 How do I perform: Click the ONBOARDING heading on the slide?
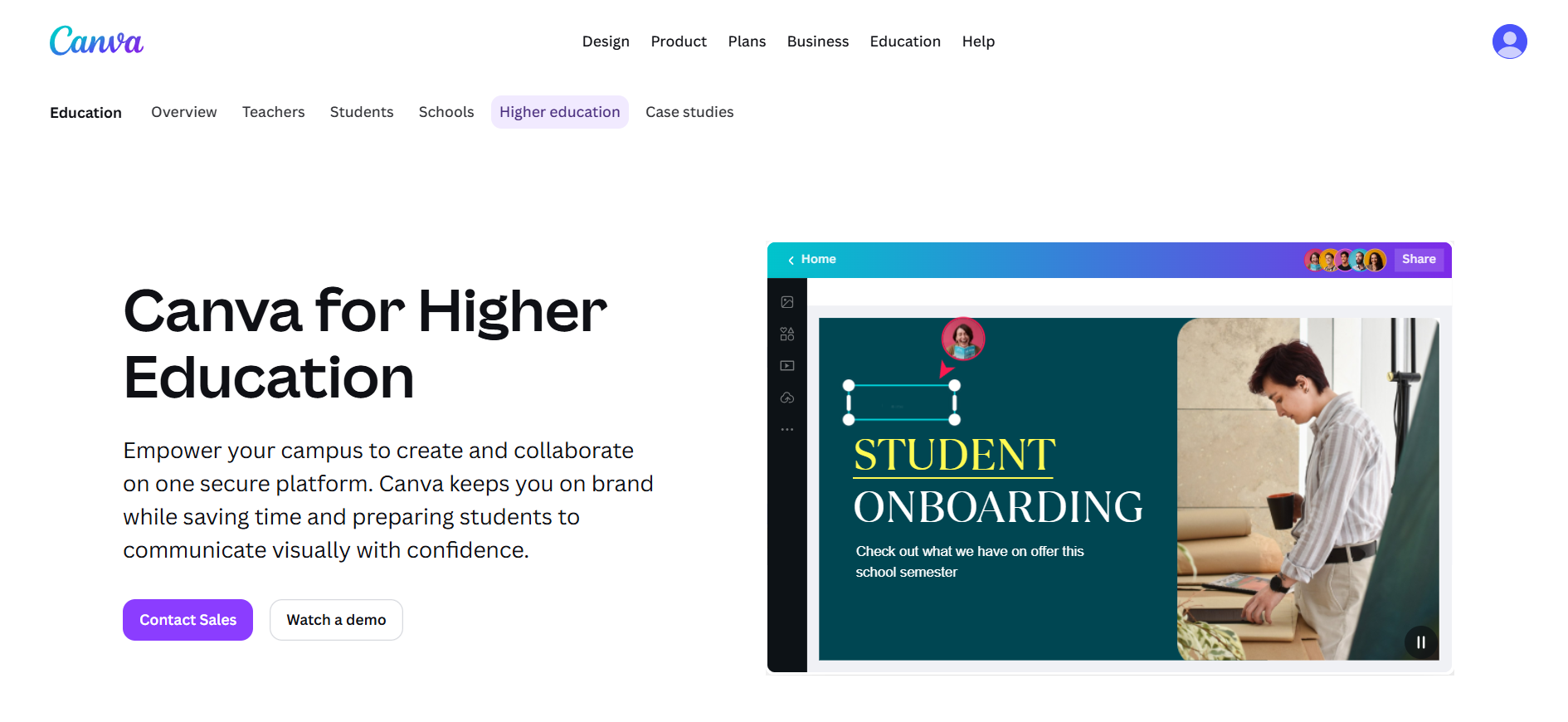coord(998,507)
